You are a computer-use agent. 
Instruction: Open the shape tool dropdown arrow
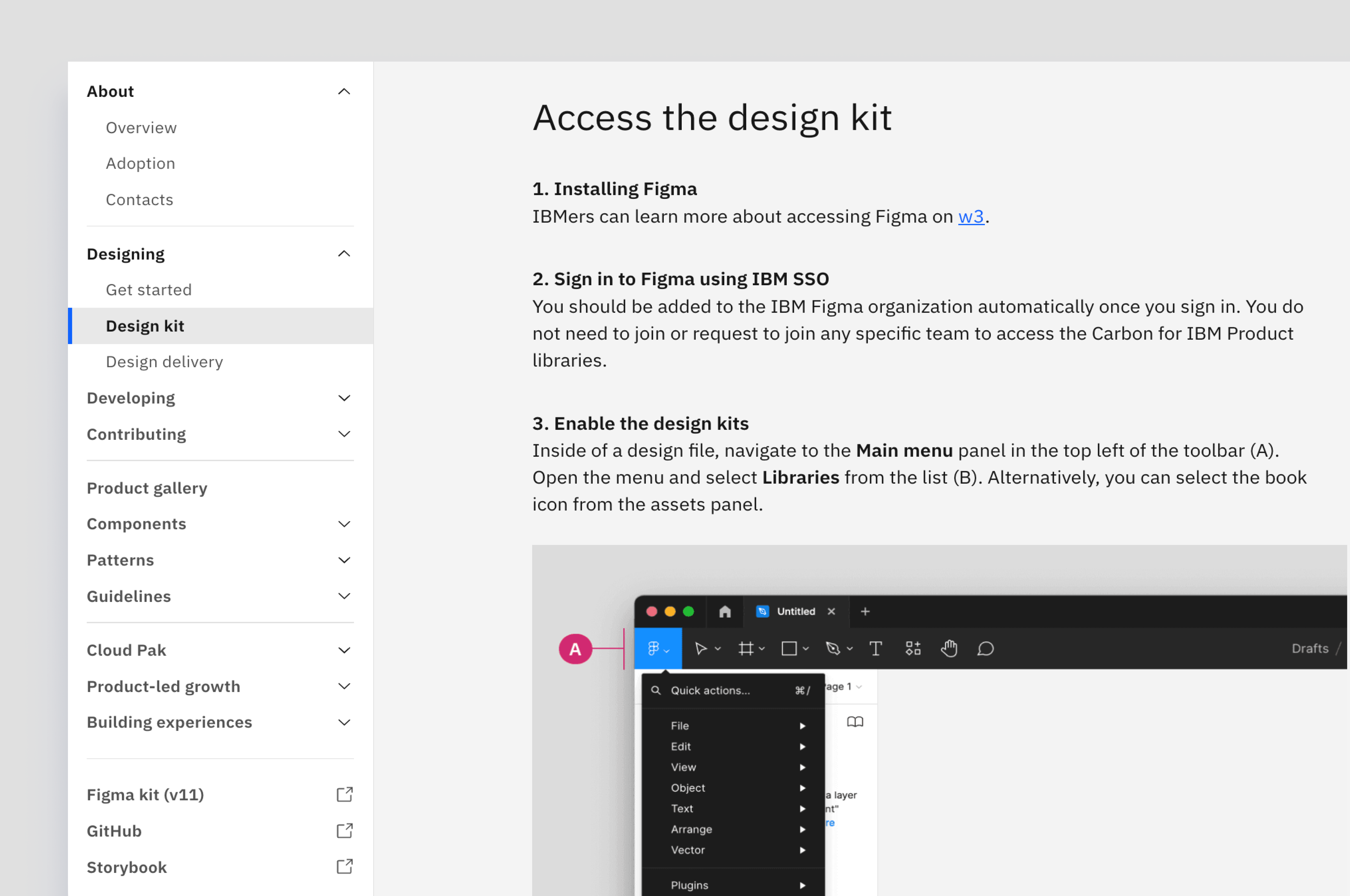[x=805, y=649]
